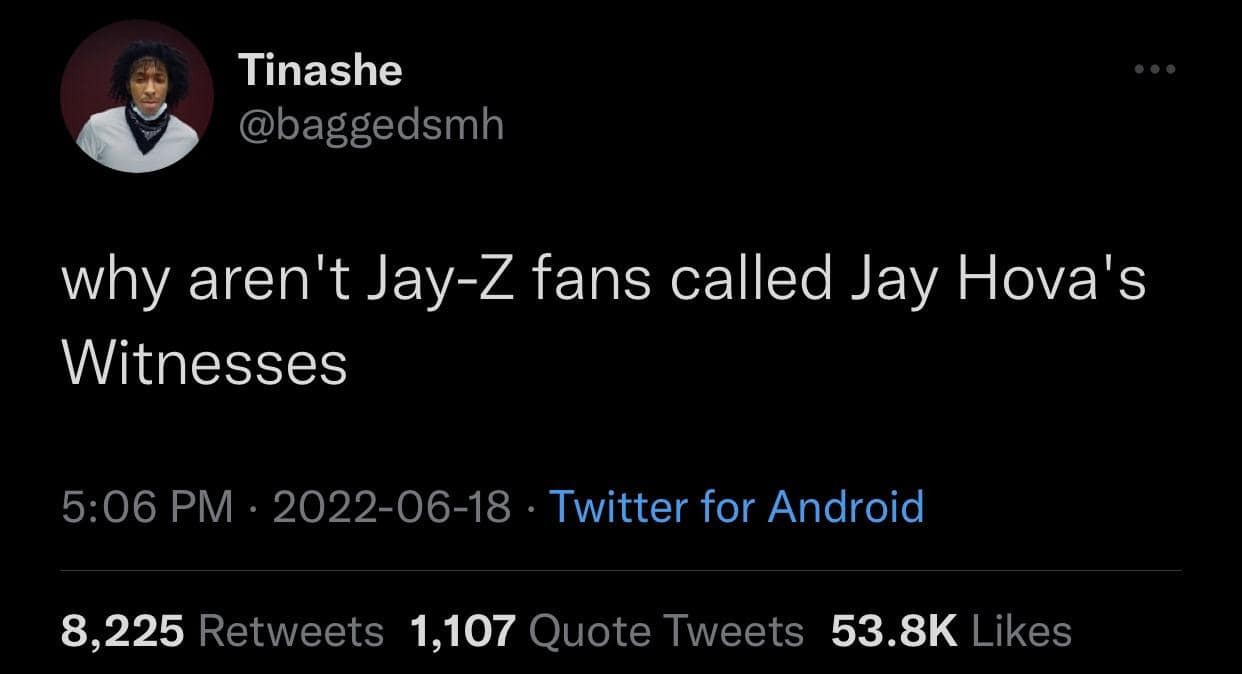Open the Likes label list
The height and width of the screenshot is (674, 1242).
pos(1021,631)
